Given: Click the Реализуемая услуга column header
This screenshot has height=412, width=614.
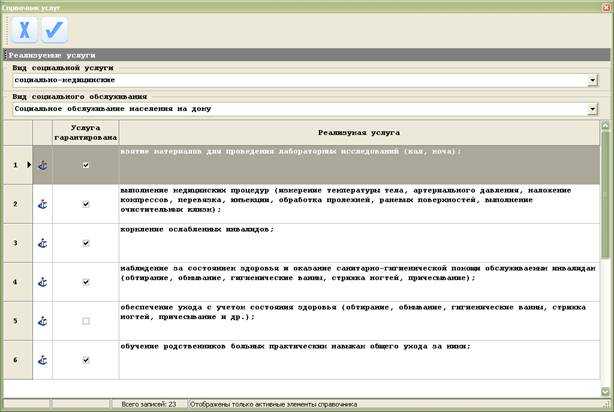Looking at the screenshot, I should pos(359,133).
